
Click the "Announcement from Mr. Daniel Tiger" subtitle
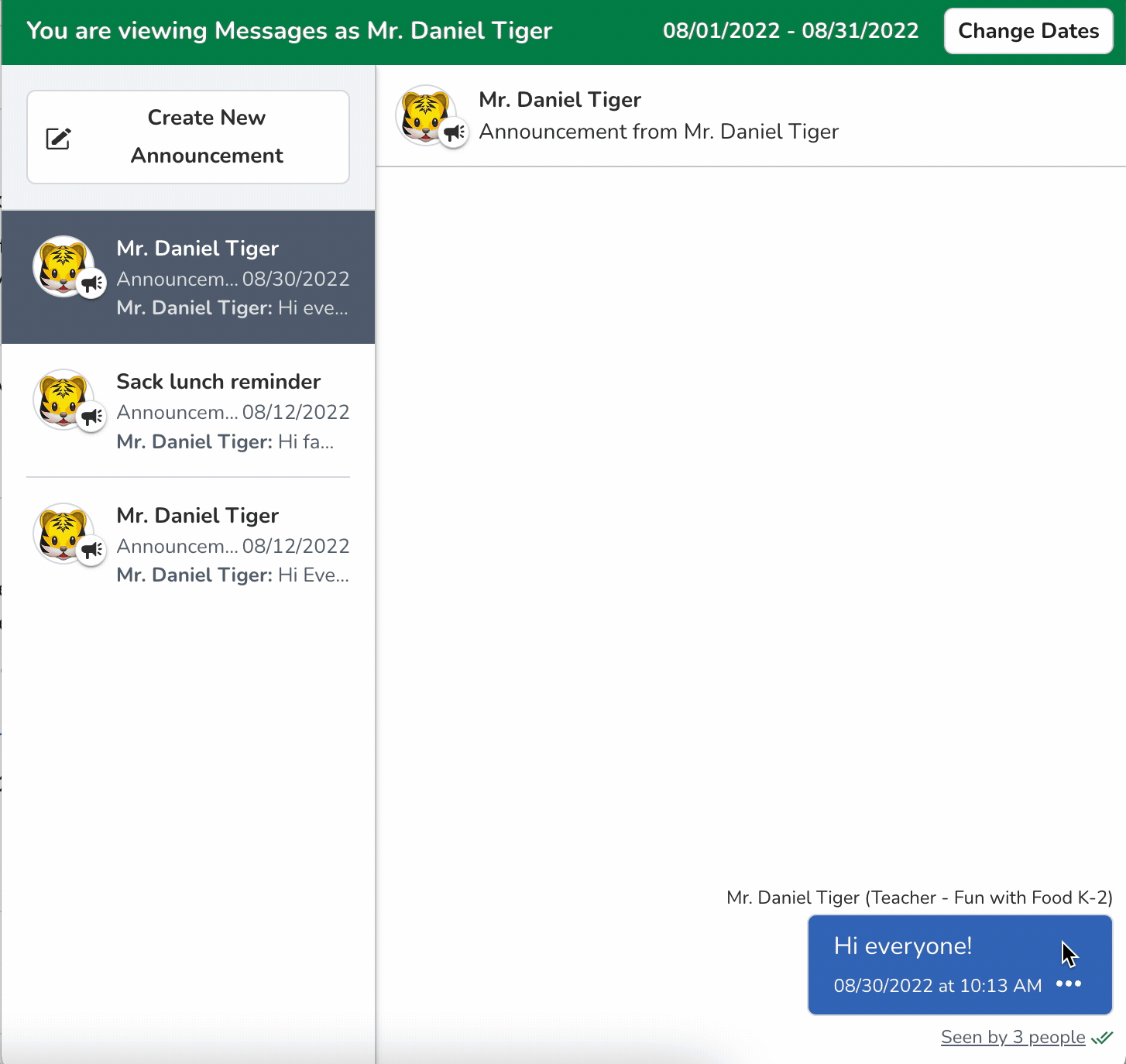click(658, 132)
